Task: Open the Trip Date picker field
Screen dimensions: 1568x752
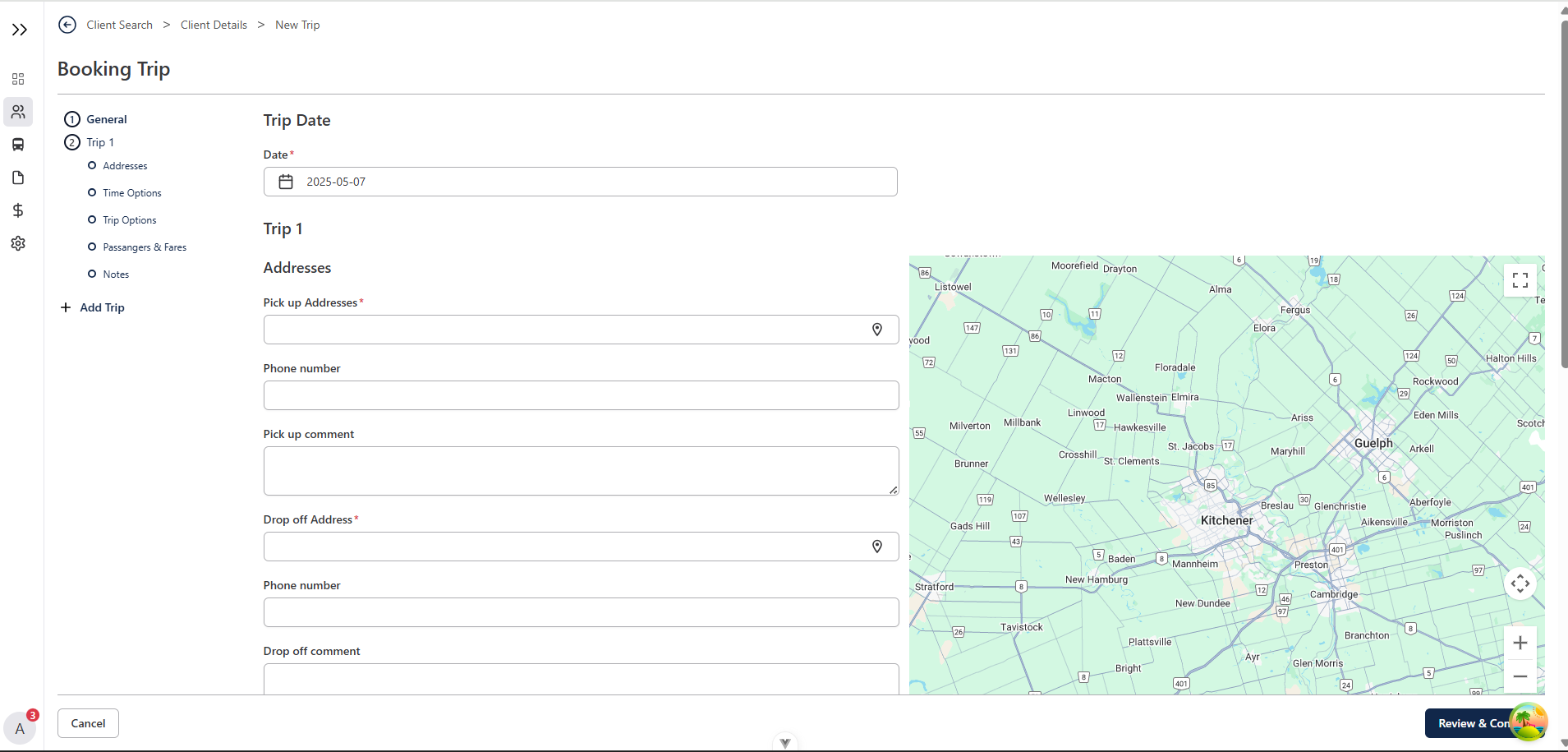Action: tap(580, 182)
